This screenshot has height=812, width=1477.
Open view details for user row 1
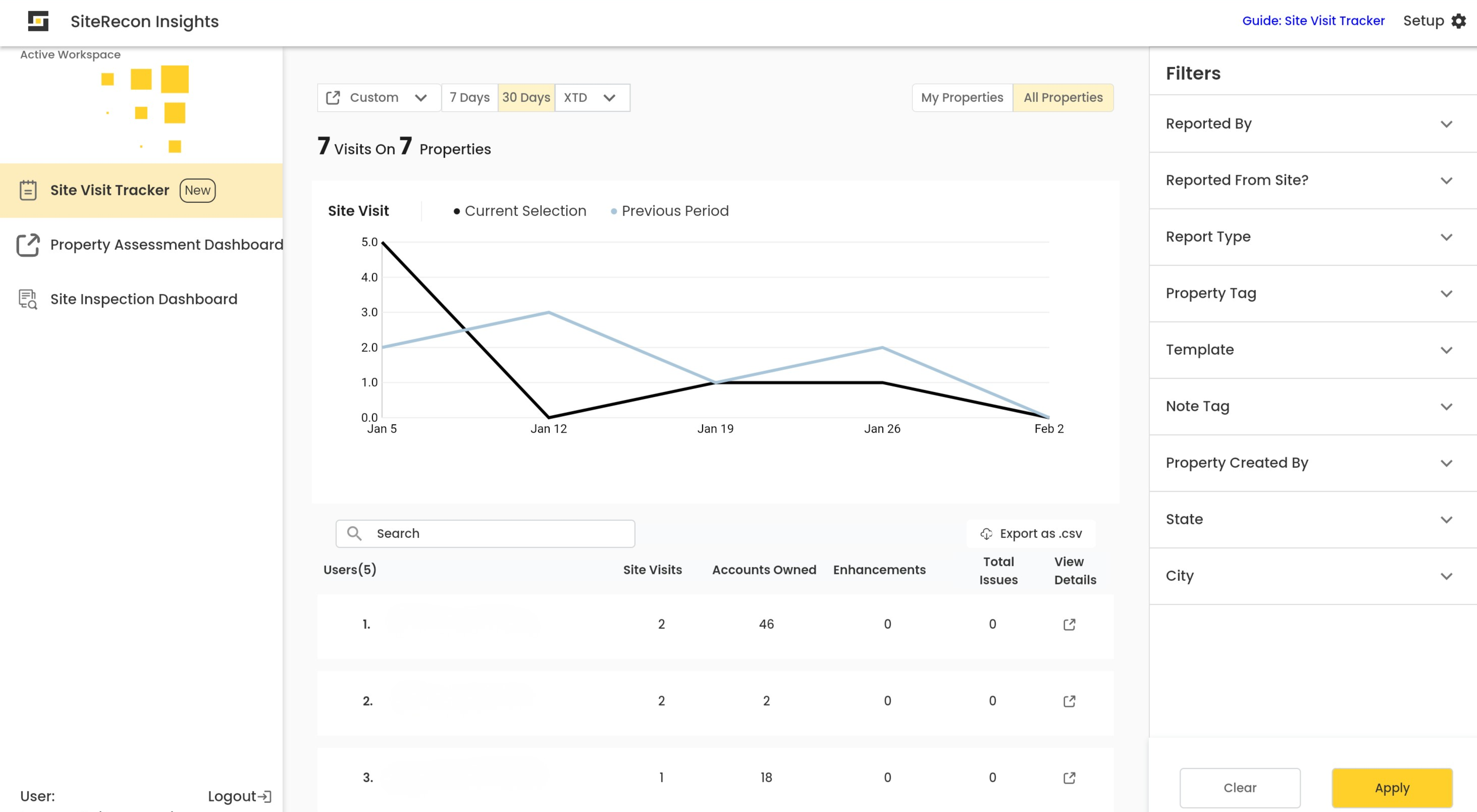(1069, 624)
